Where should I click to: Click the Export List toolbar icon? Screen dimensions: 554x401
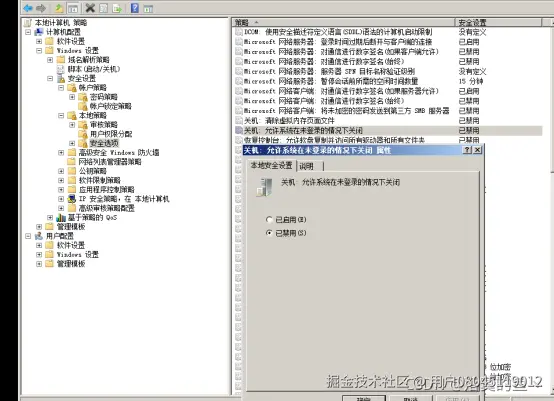117,8
